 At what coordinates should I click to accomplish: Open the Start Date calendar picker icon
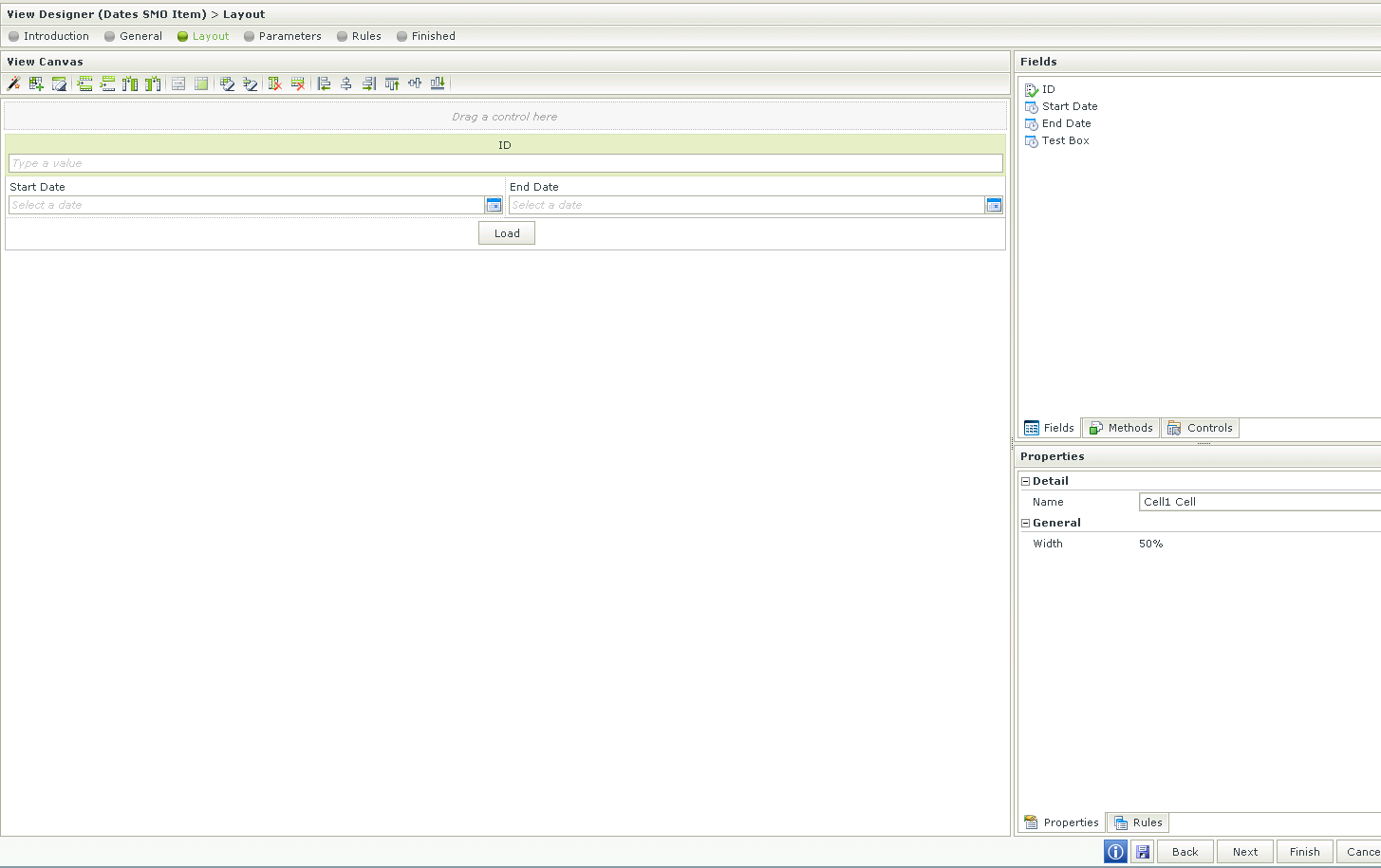(x=494, y=205)
